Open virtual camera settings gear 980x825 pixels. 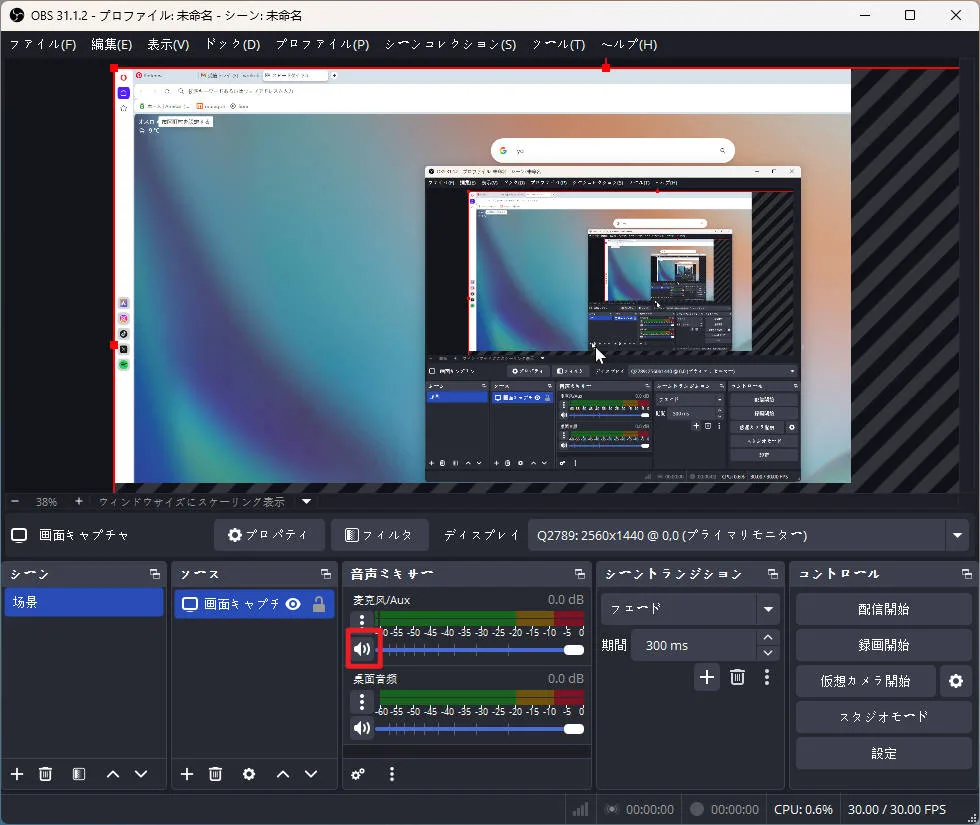pos(956,681)
